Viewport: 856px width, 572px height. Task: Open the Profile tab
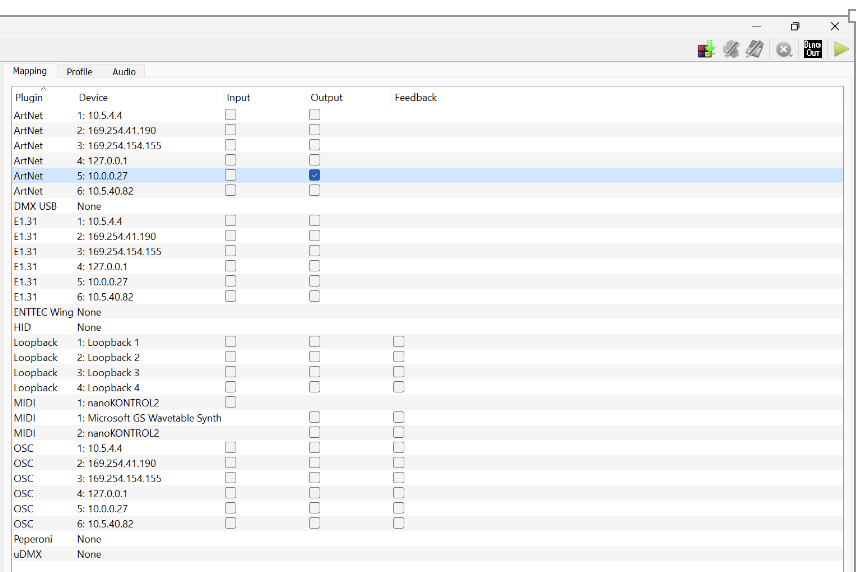(x=79, y=72)
